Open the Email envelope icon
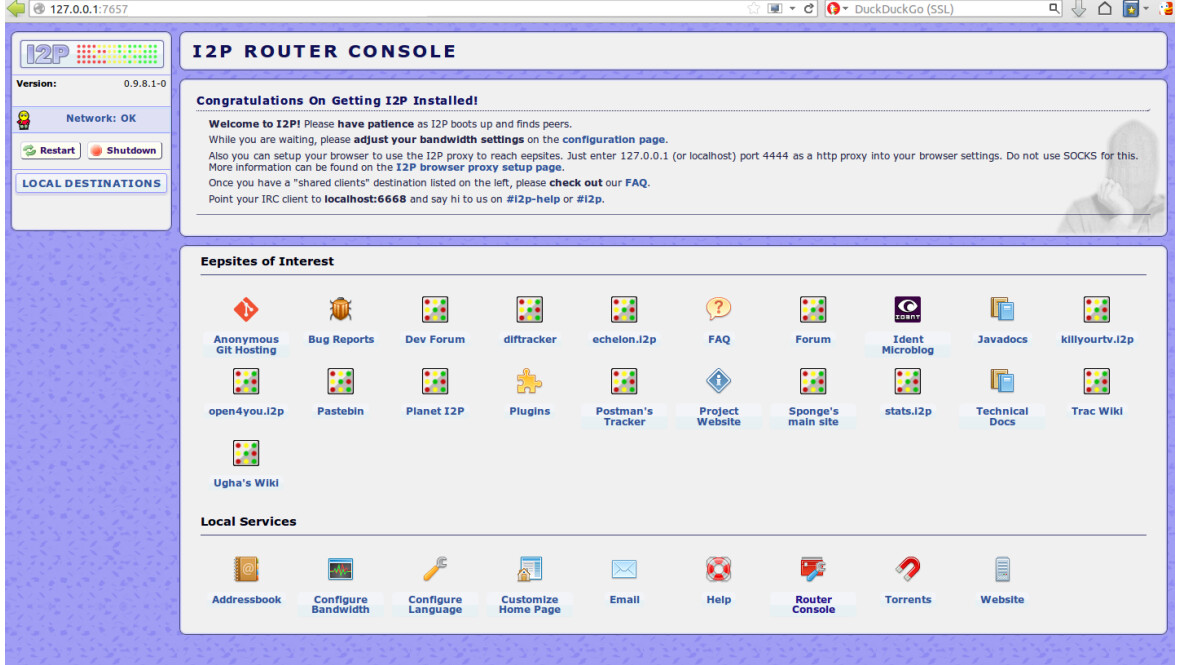Image resolution: width=1179 pixels, height=665 pixels. [624, 570]
